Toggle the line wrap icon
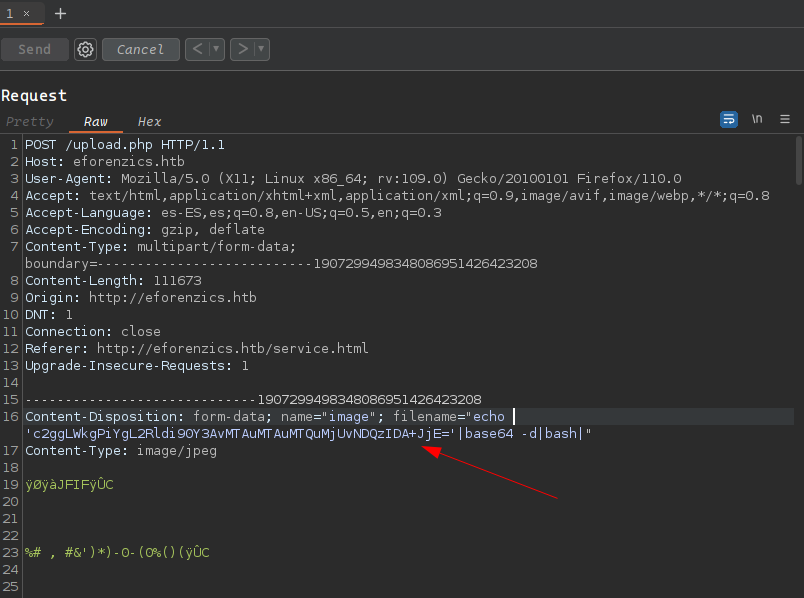The height and width of the screenshot is (598, 804). coord(729,119)
